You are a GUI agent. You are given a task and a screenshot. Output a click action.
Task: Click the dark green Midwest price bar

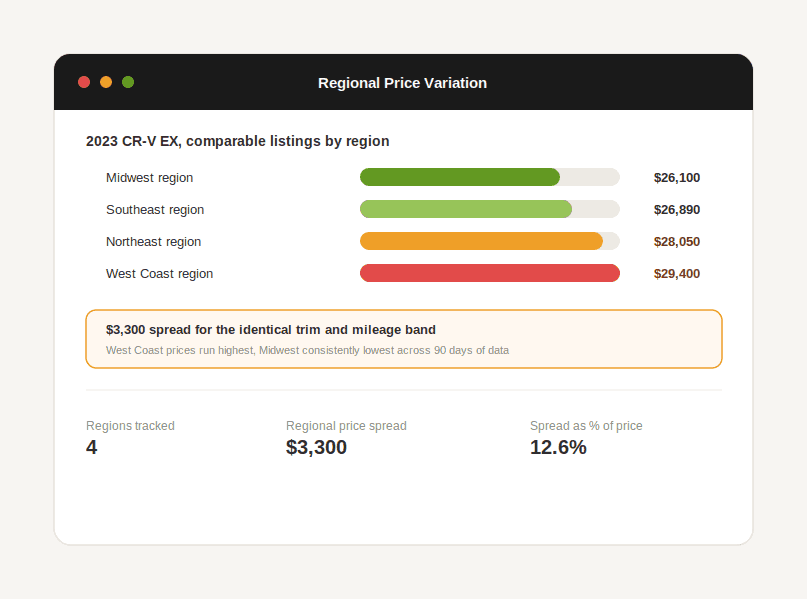coord(460,177)
